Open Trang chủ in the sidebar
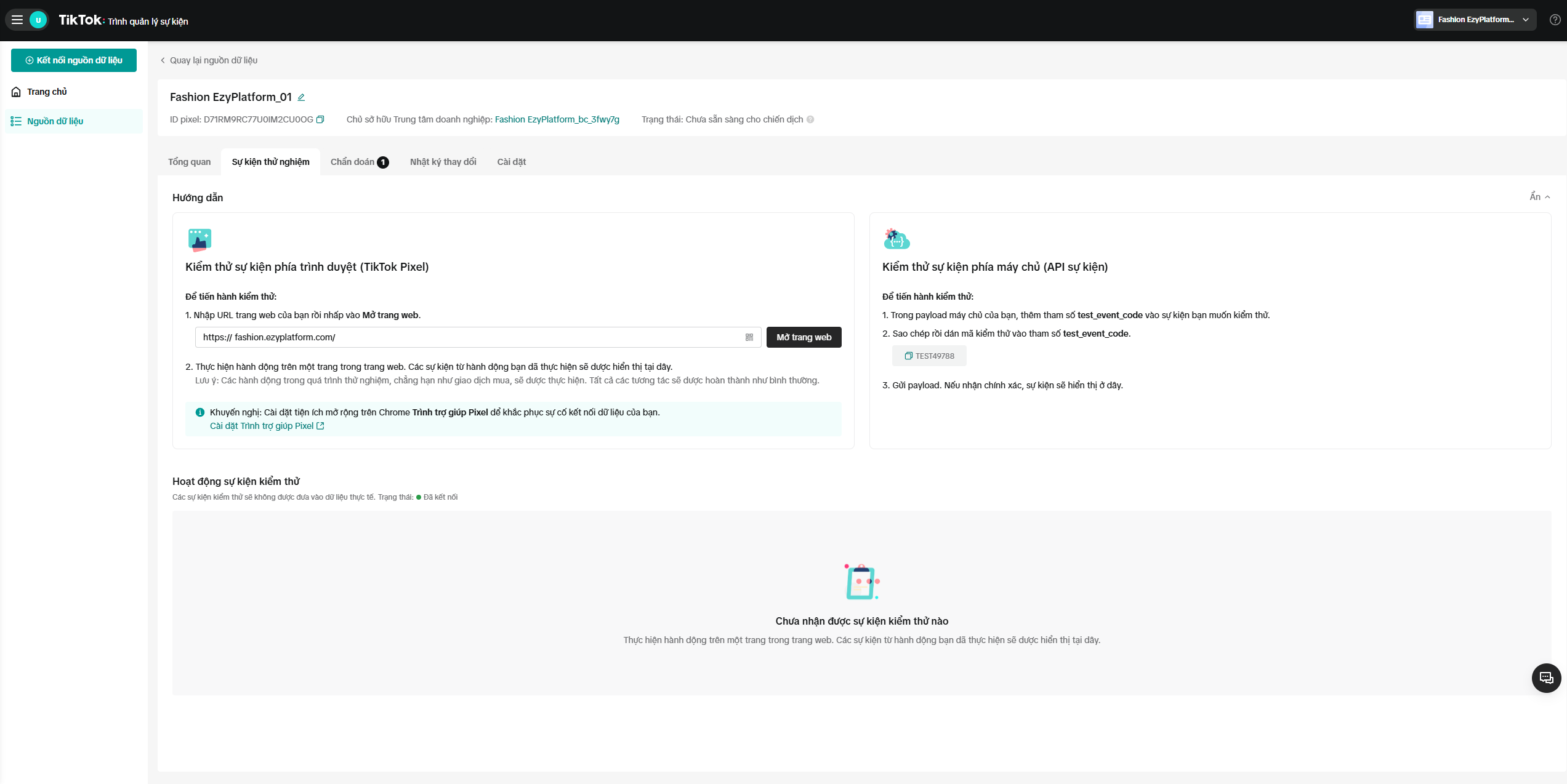This screenshot has height=784, width=1567. 47,92
